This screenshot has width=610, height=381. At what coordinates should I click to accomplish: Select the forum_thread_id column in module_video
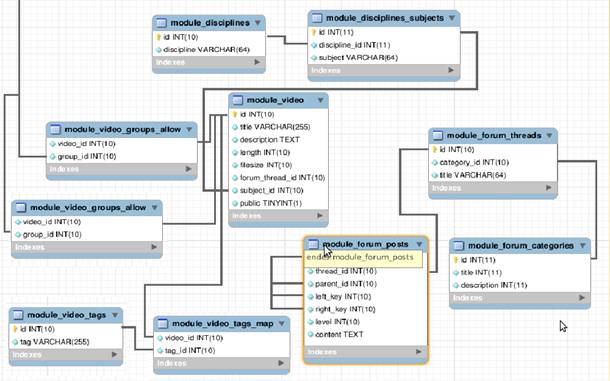coord(279,178)
